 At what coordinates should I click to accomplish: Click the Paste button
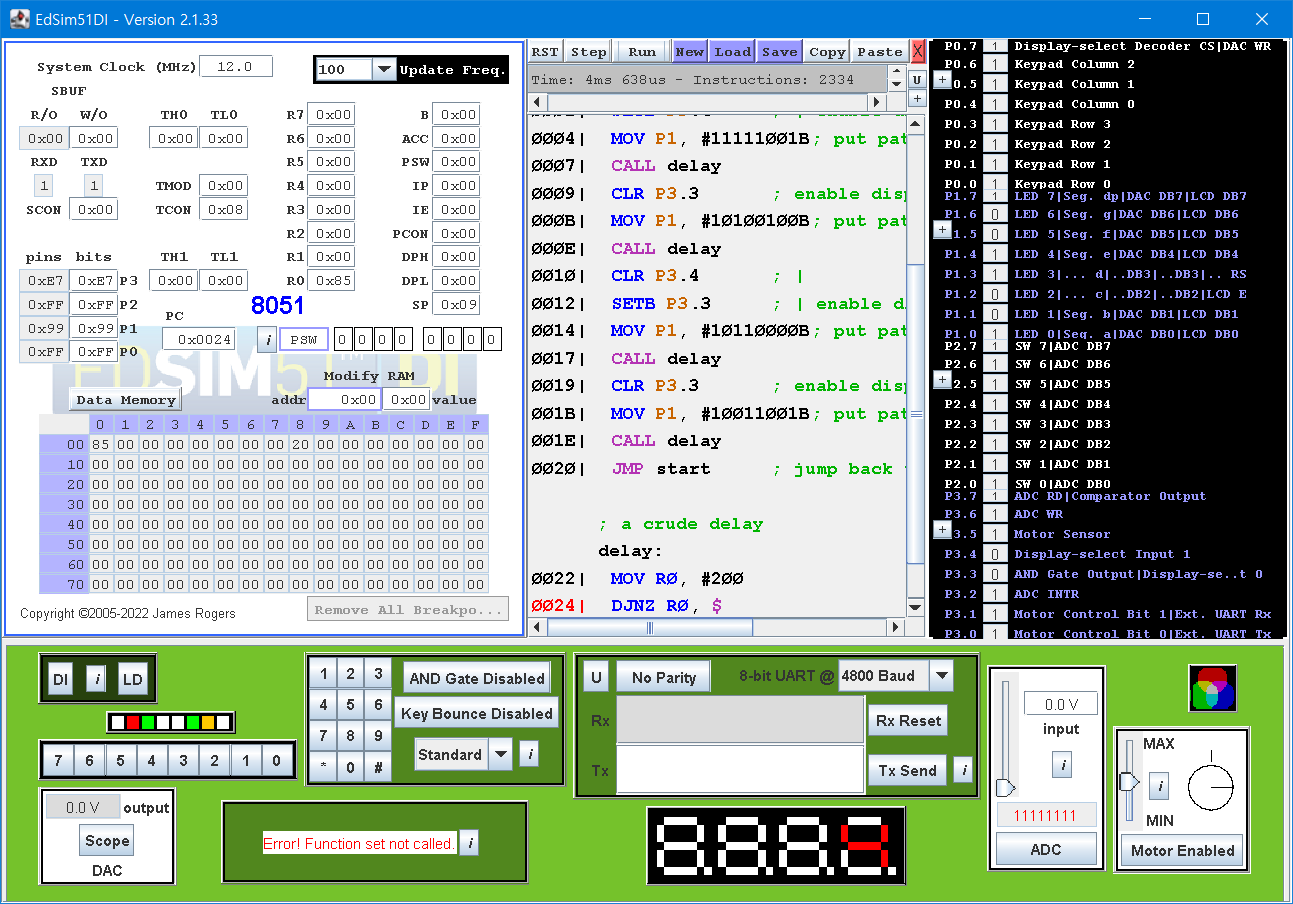pos(880,52)
